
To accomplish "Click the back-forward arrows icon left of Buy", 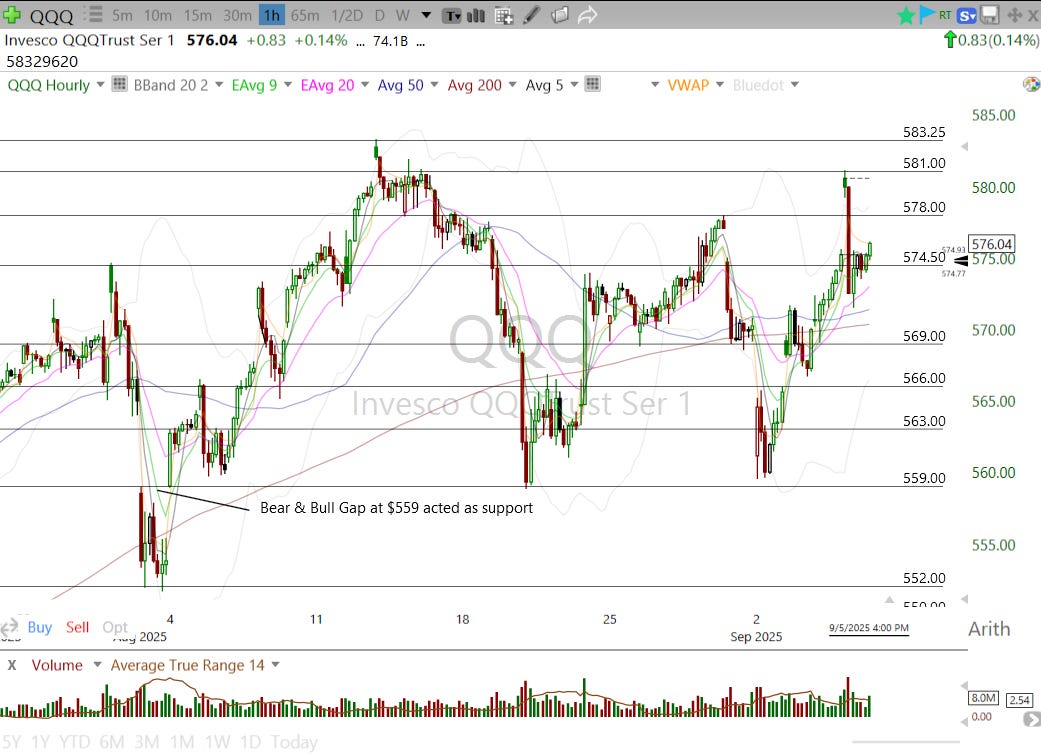I will pos(9,627).
